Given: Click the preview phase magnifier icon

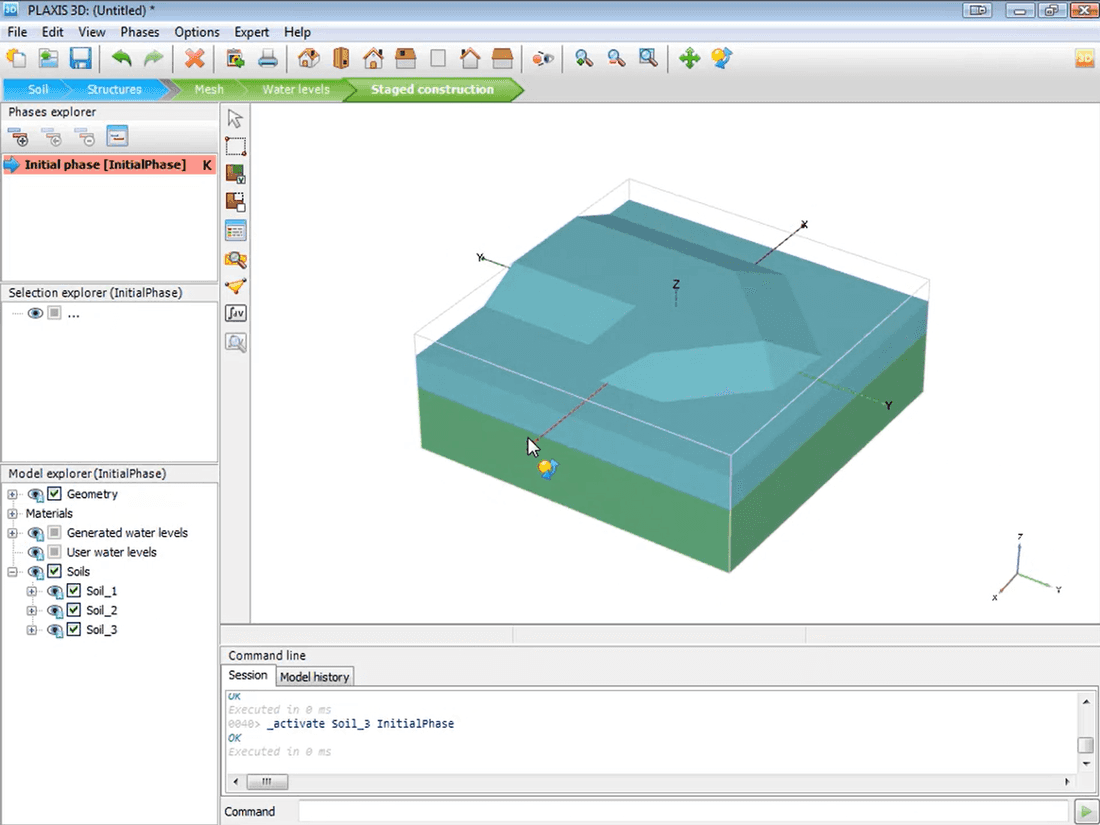Looking at the screenshot, I should pos(236,260).
